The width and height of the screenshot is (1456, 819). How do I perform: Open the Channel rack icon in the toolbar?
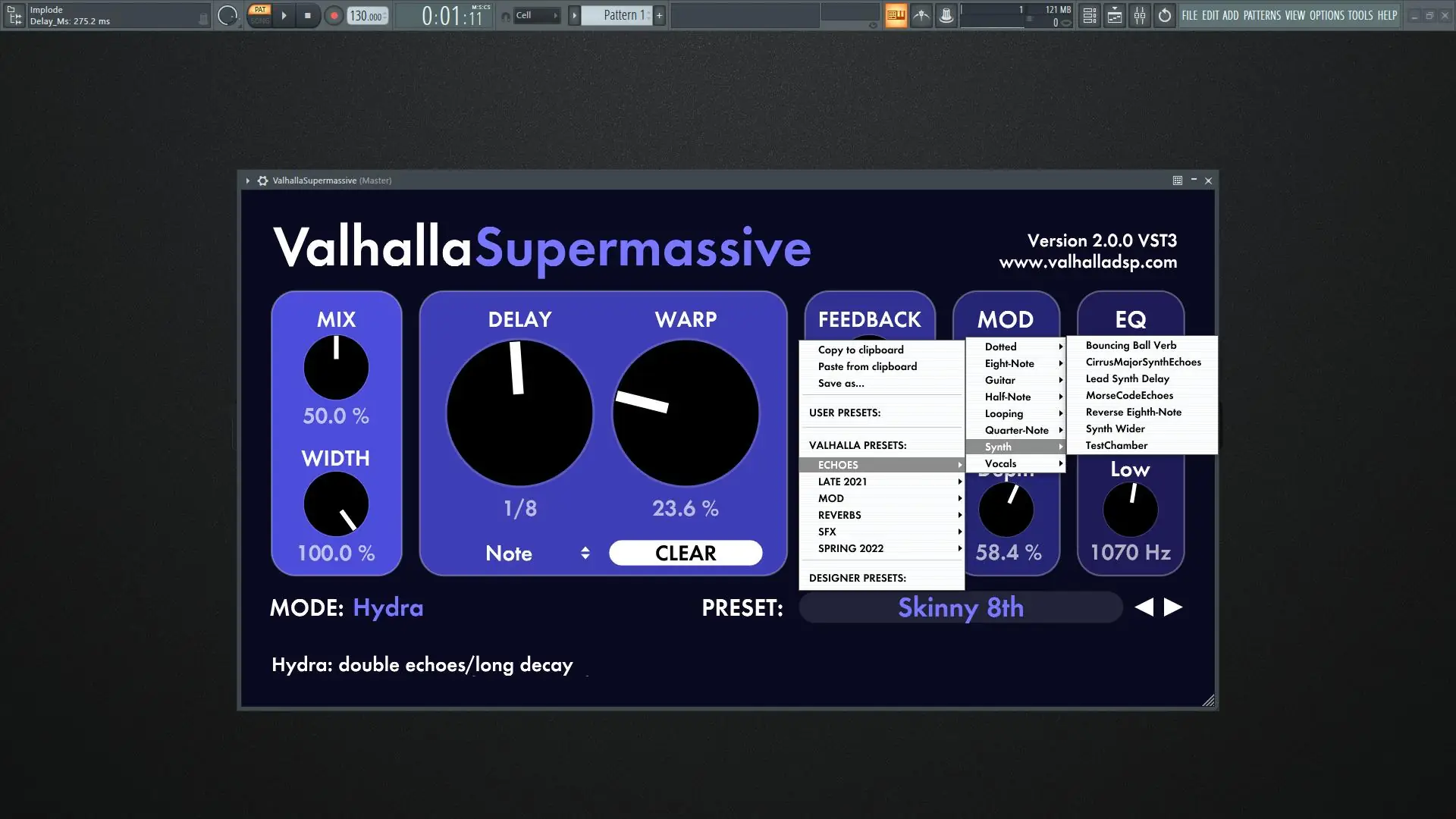click(x=1090, y=15)
